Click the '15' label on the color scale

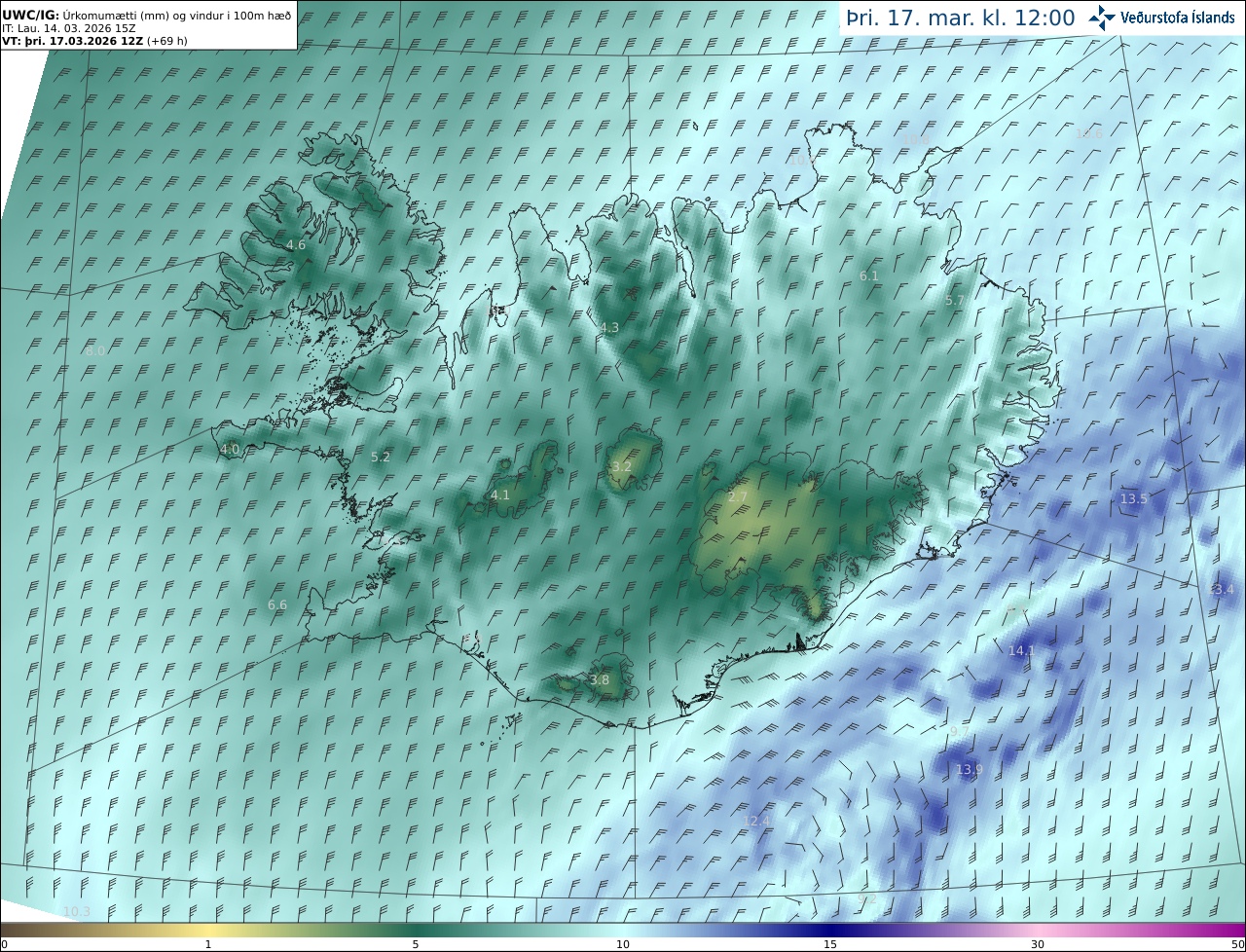click(x=830, y=944)
